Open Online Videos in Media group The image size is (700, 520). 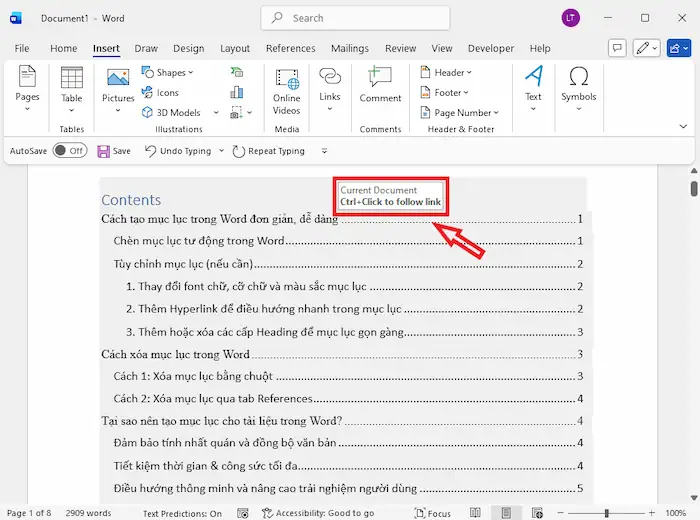click(287, 80)
